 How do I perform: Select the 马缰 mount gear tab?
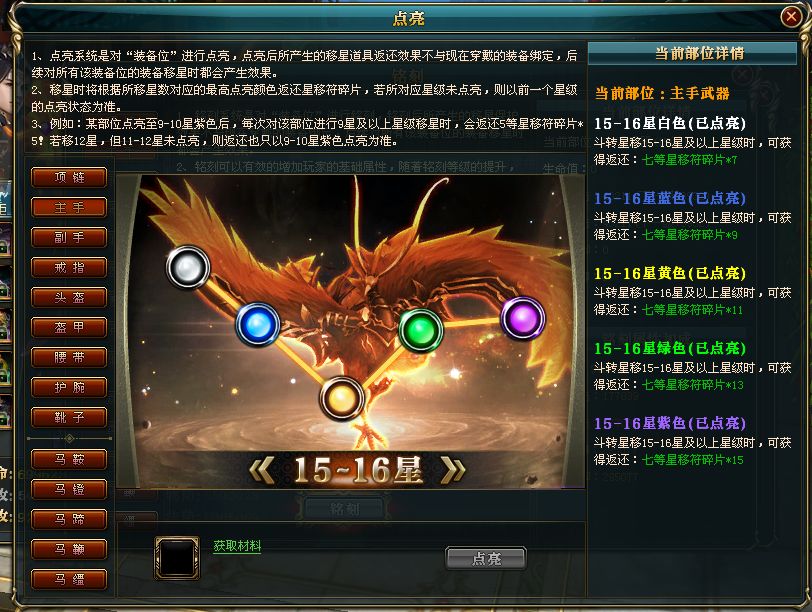coord(69,579)
